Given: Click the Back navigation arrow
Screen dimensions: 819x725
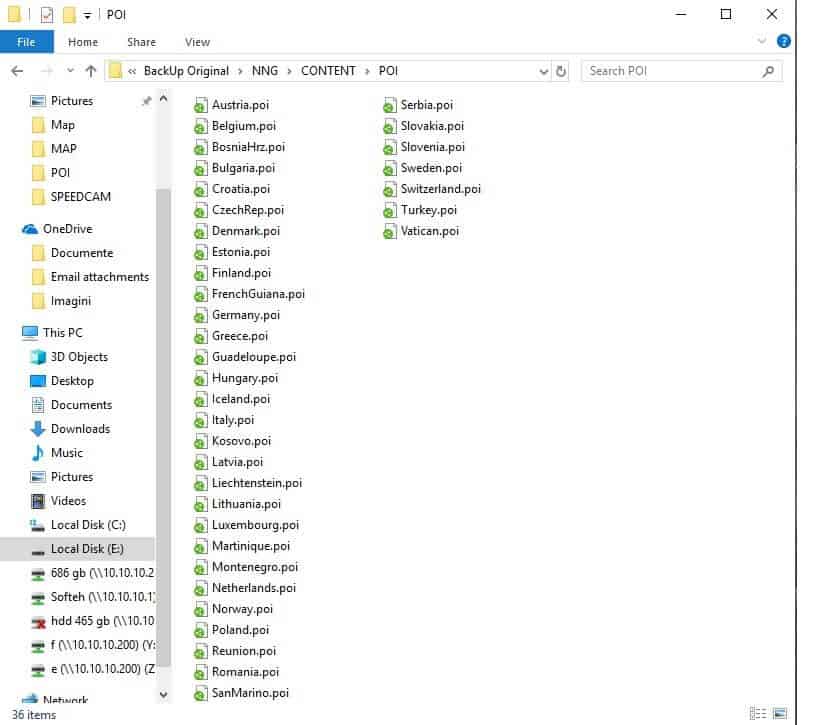Looking at the screenshot, I should click(x=17, y=71).
